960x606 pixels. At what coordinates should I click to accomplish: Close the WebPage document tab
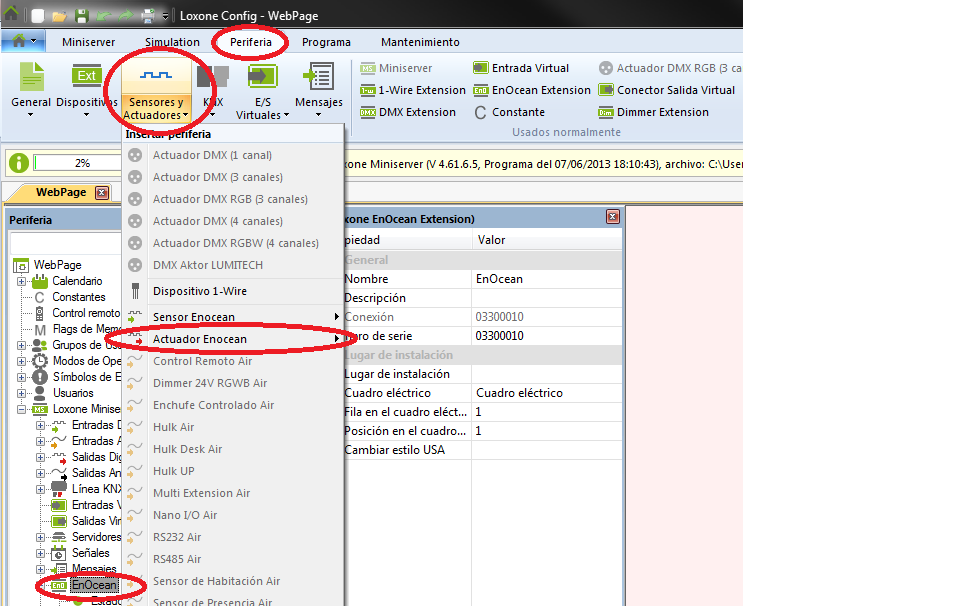point(101,193)
